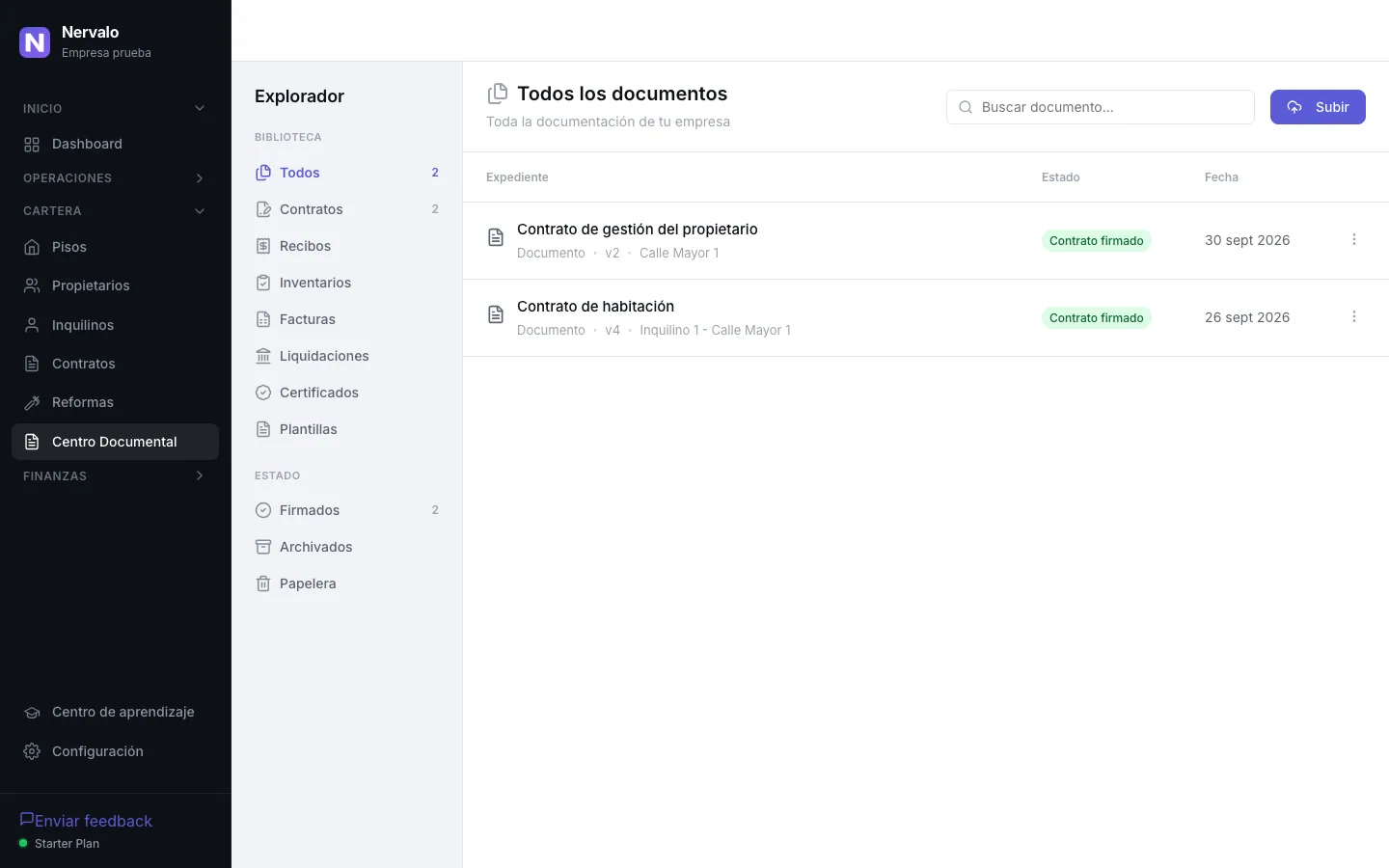
Task: Open Contrato de gestión del propietario document
Action: tap(638, 230)
